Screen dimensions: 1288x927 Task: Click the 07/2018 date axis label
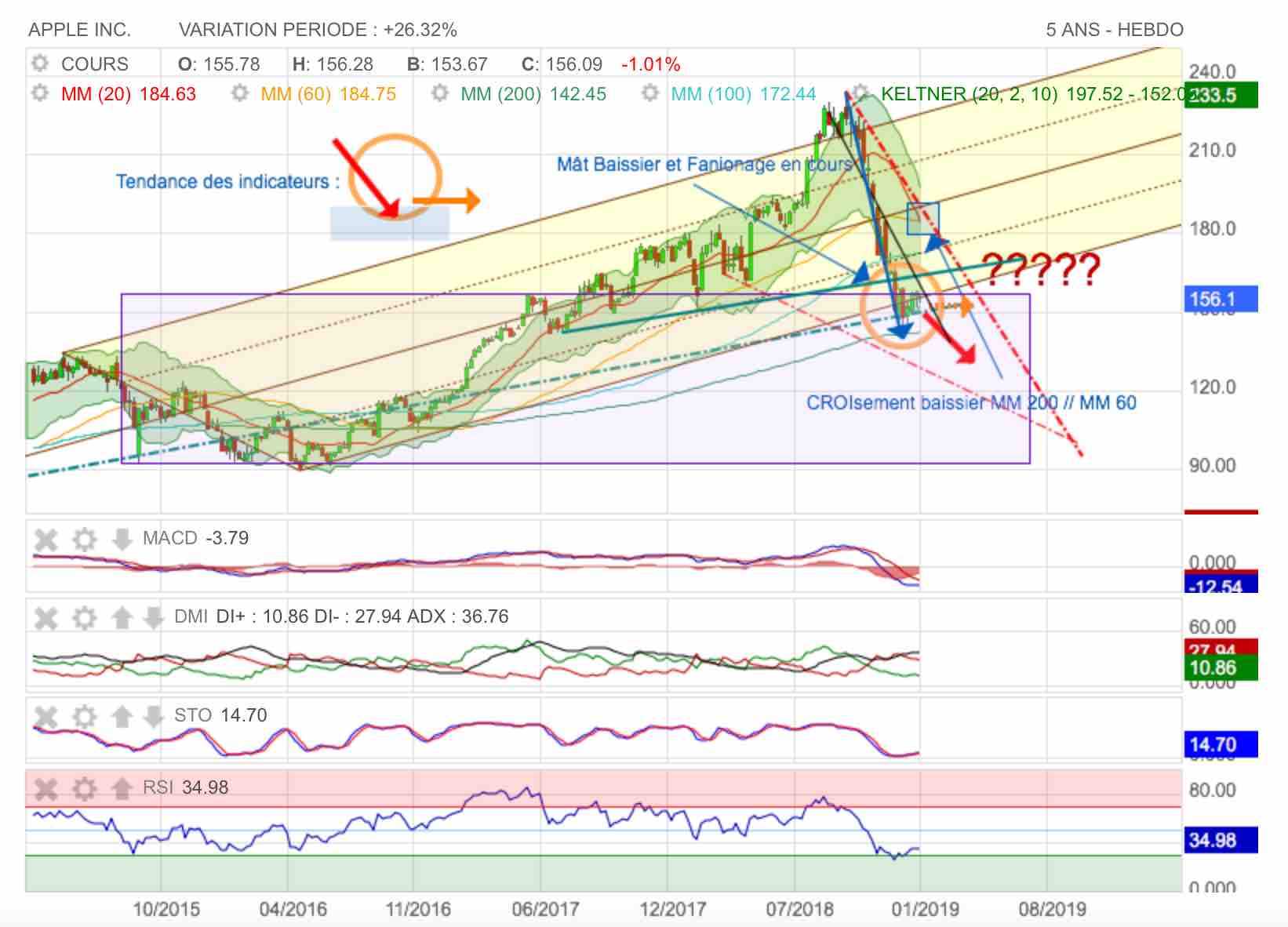(x=799, y=909)
